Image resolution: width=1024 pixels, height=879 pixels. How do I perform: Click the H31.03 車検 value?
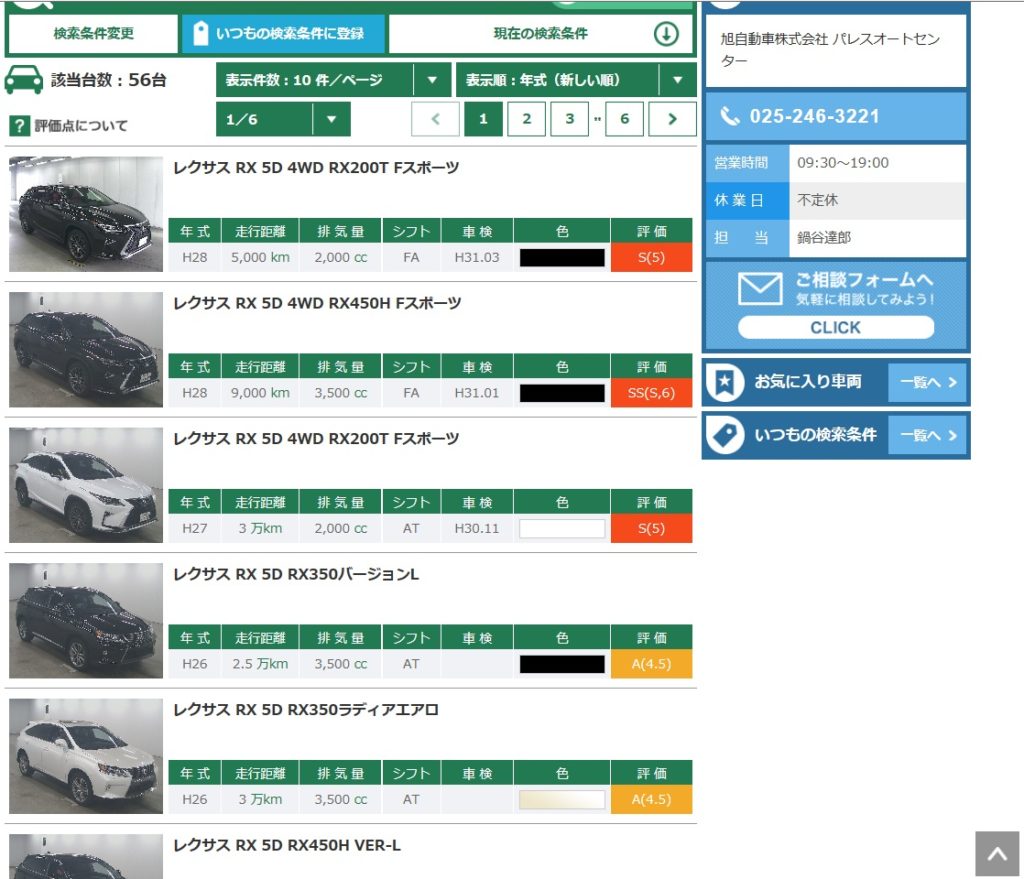pyautogui.click(x=477, y=257)
